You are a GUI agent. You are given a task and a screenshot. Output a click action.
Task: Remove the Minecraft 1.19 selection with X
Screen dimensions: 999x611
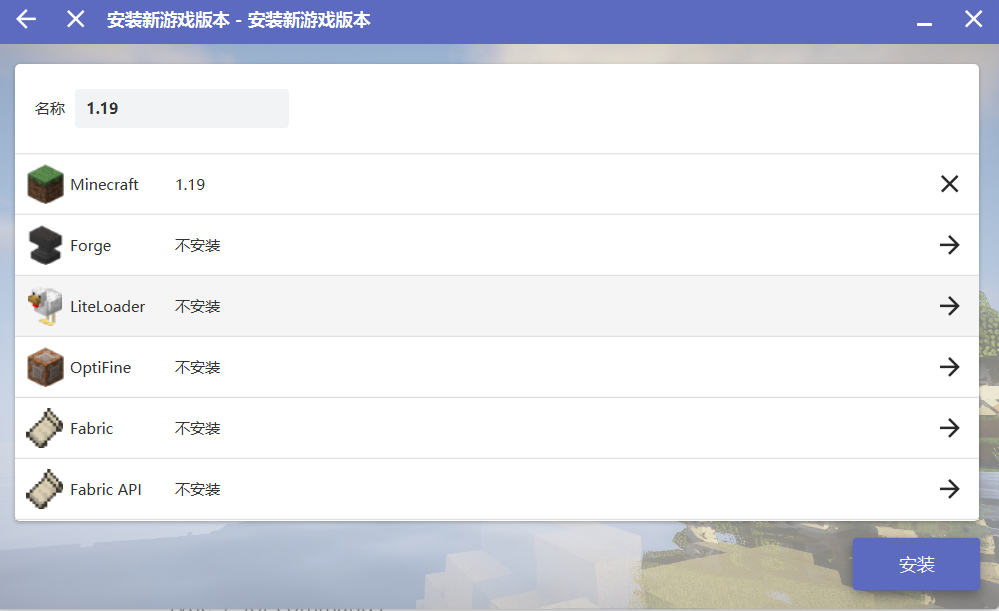[x=949, y=183]
